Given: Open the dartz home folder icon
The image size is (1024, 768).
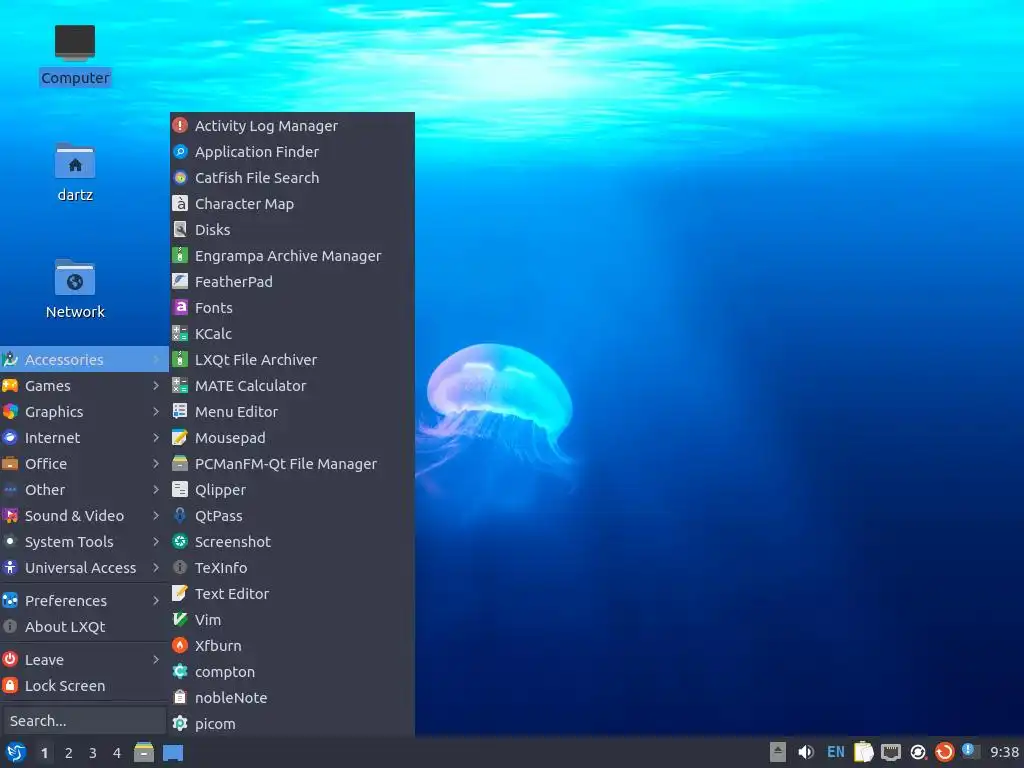Looking at the screenshot, I should pos(74,161).
